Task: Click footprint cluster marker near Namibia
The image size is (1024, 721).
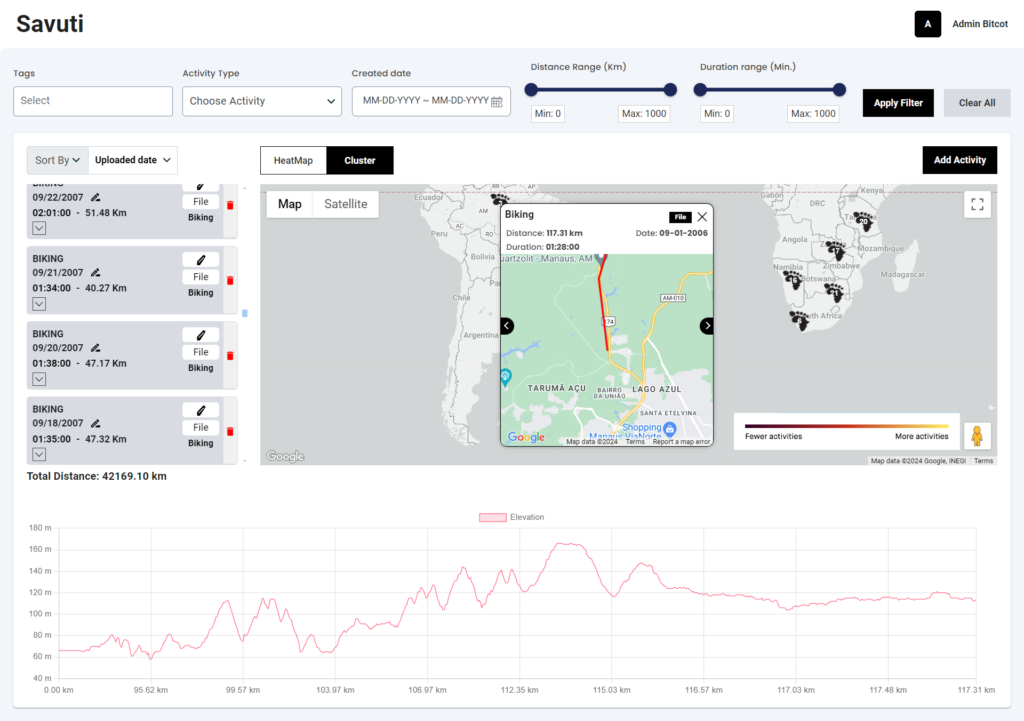Action: click(x=793, y=280)
